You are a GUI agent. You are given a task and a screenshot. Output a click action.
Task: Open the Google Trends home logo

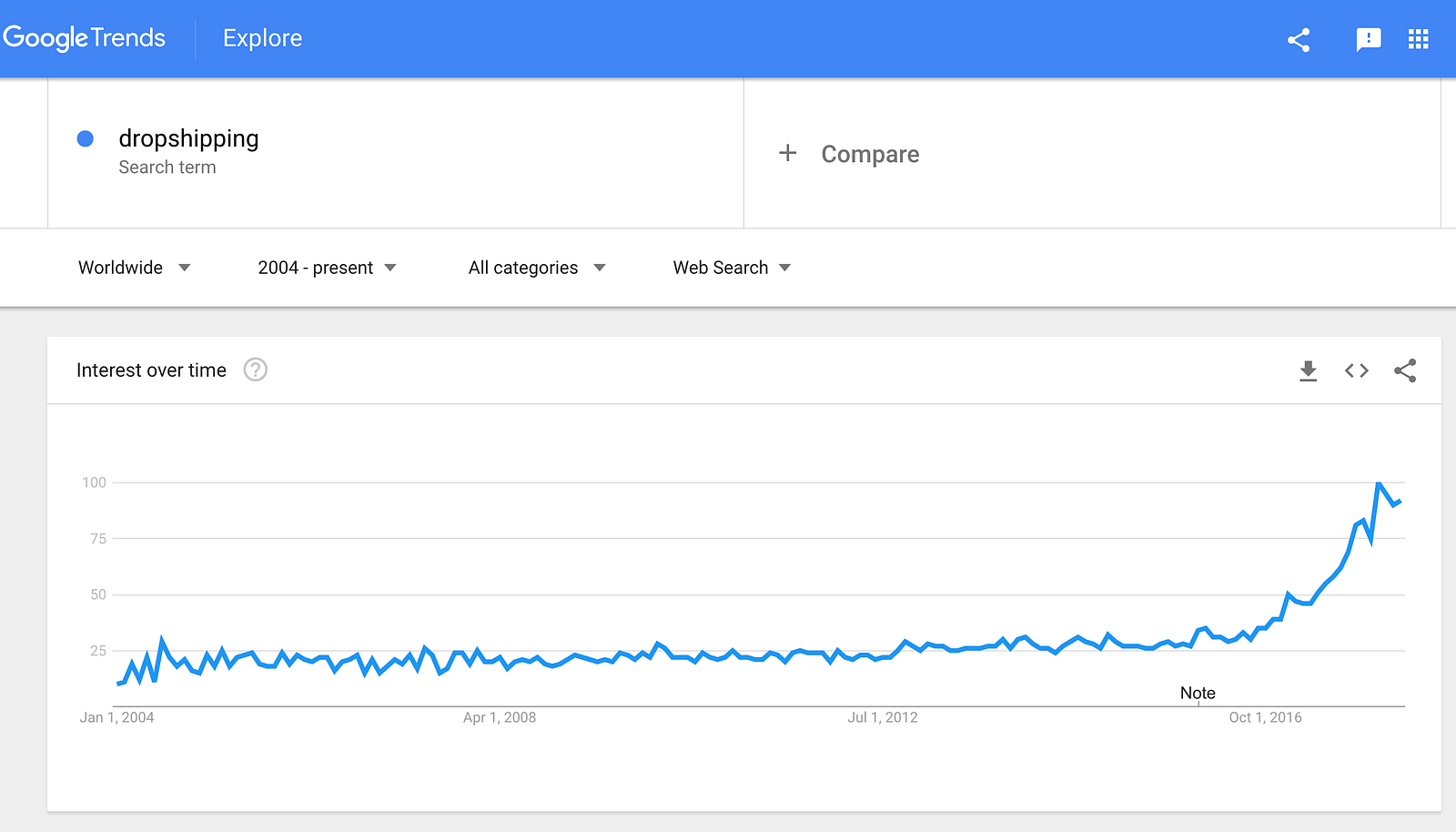85,38
